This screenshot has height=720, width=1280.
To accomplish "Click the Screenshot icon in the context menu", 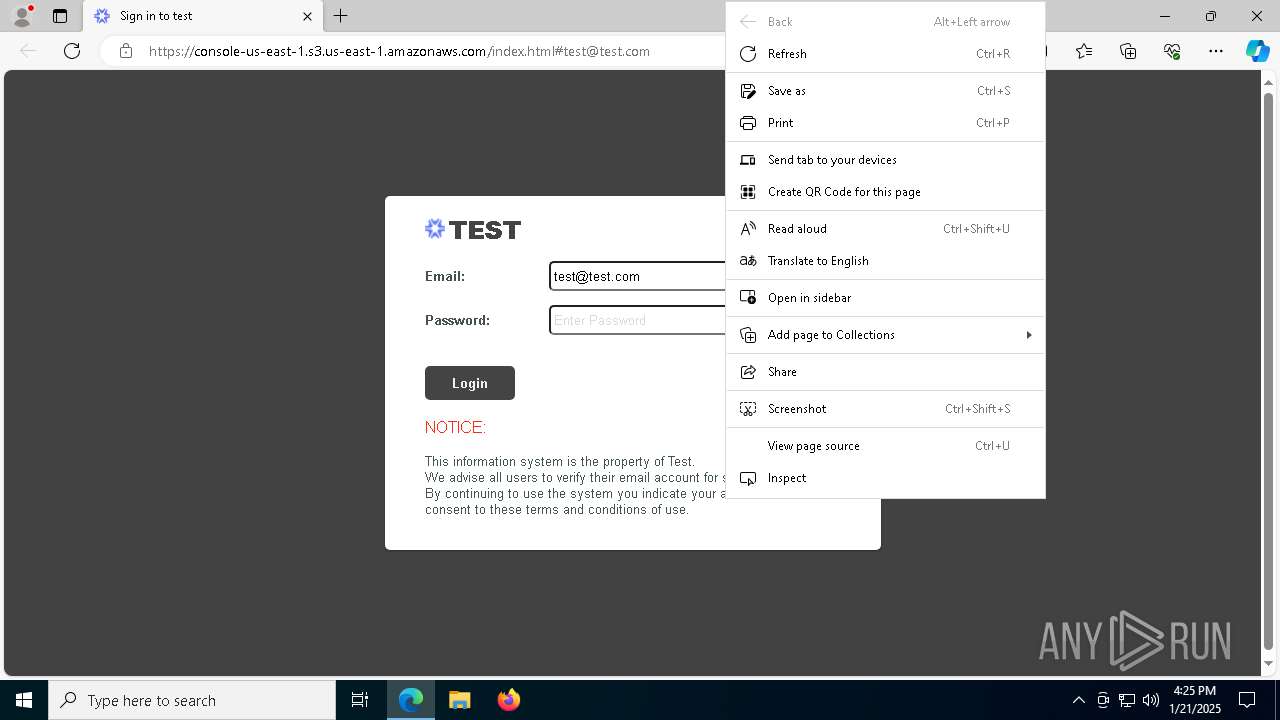I will (747, 409).
